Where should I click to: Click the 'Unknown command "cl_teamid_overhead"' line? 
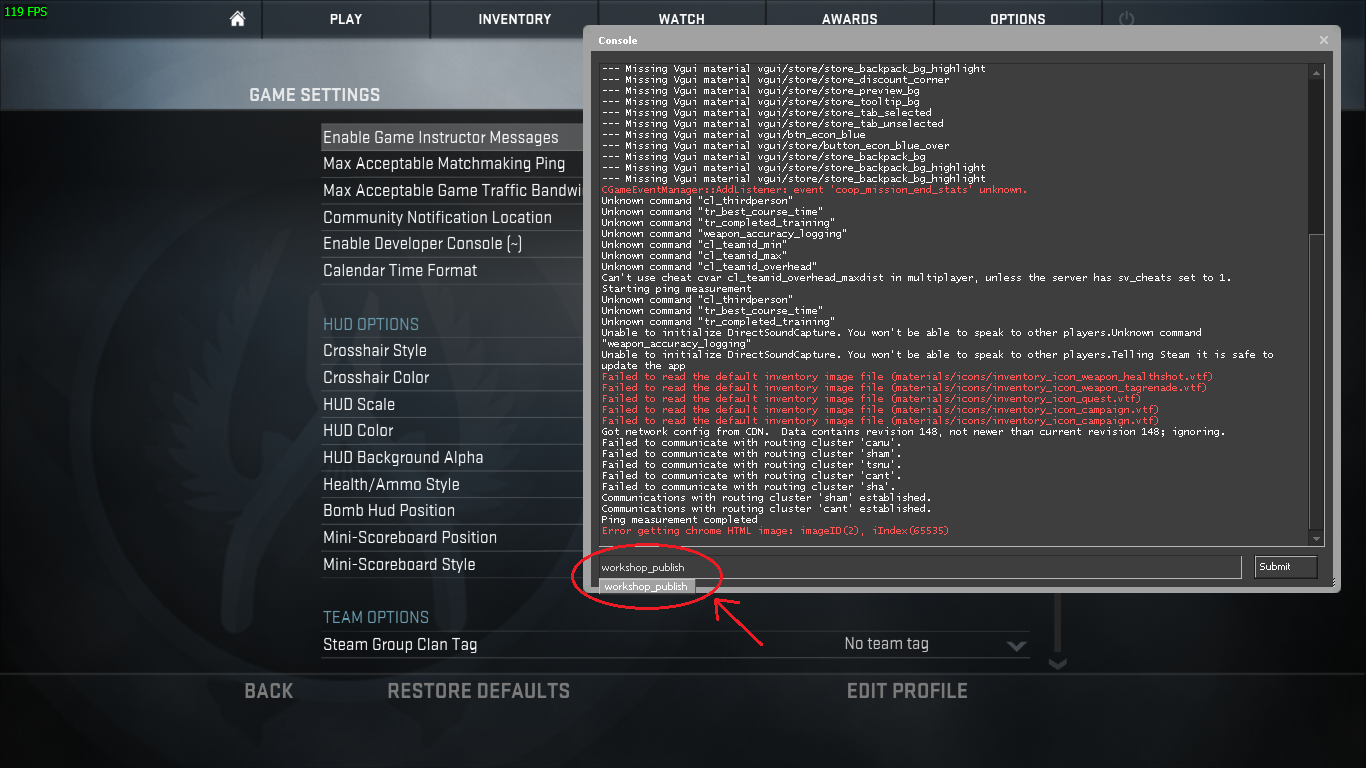(x=709, y=267)
